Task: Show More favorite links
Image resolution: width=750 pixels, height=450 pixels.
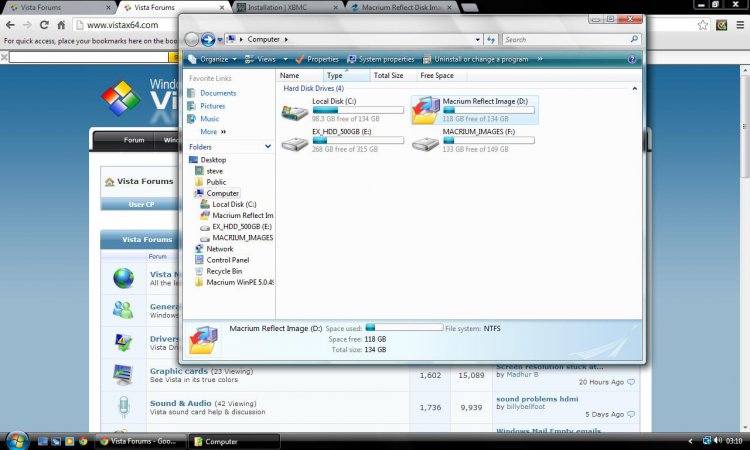Action: click(x=213, y=132)
